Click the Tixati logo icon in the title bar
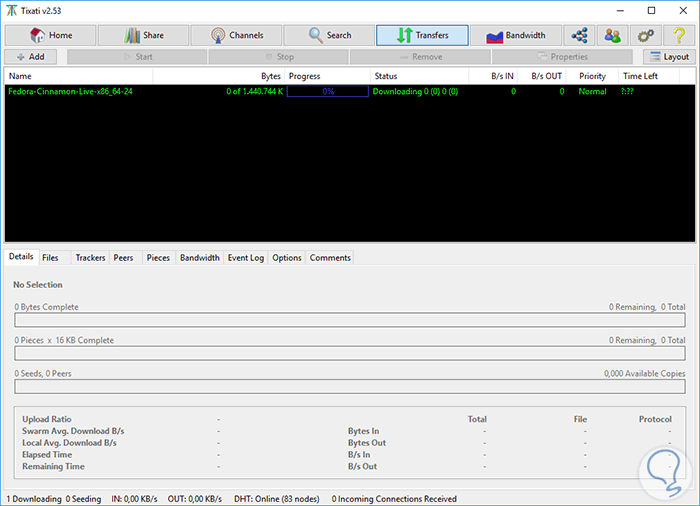Screen dimensions: 700x506 pyautogui.click(x=12, y=11)
